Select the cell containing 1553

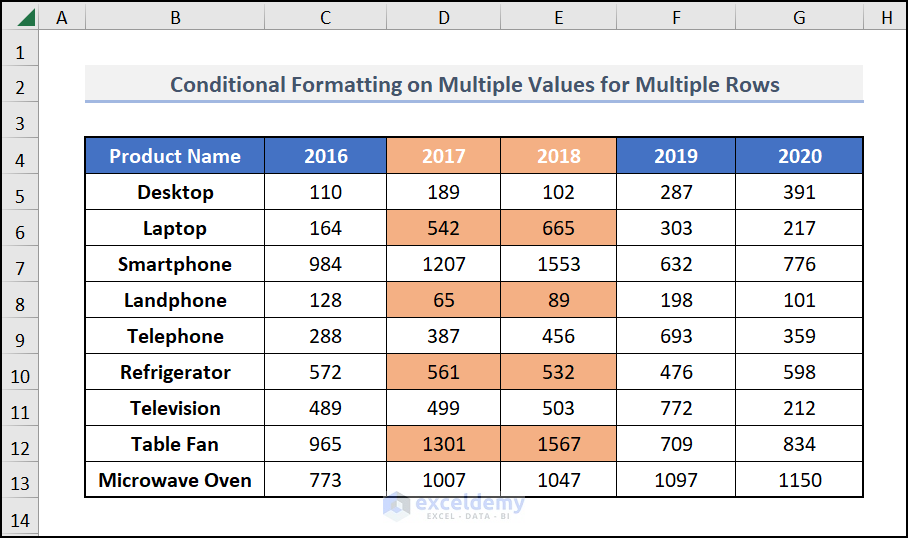(558, 264)
